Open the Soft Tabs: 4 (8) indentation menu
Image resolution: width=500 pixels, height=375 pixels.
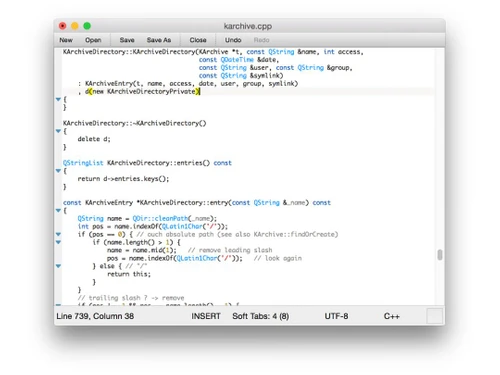pyautogui.click(x=261, y=316)
